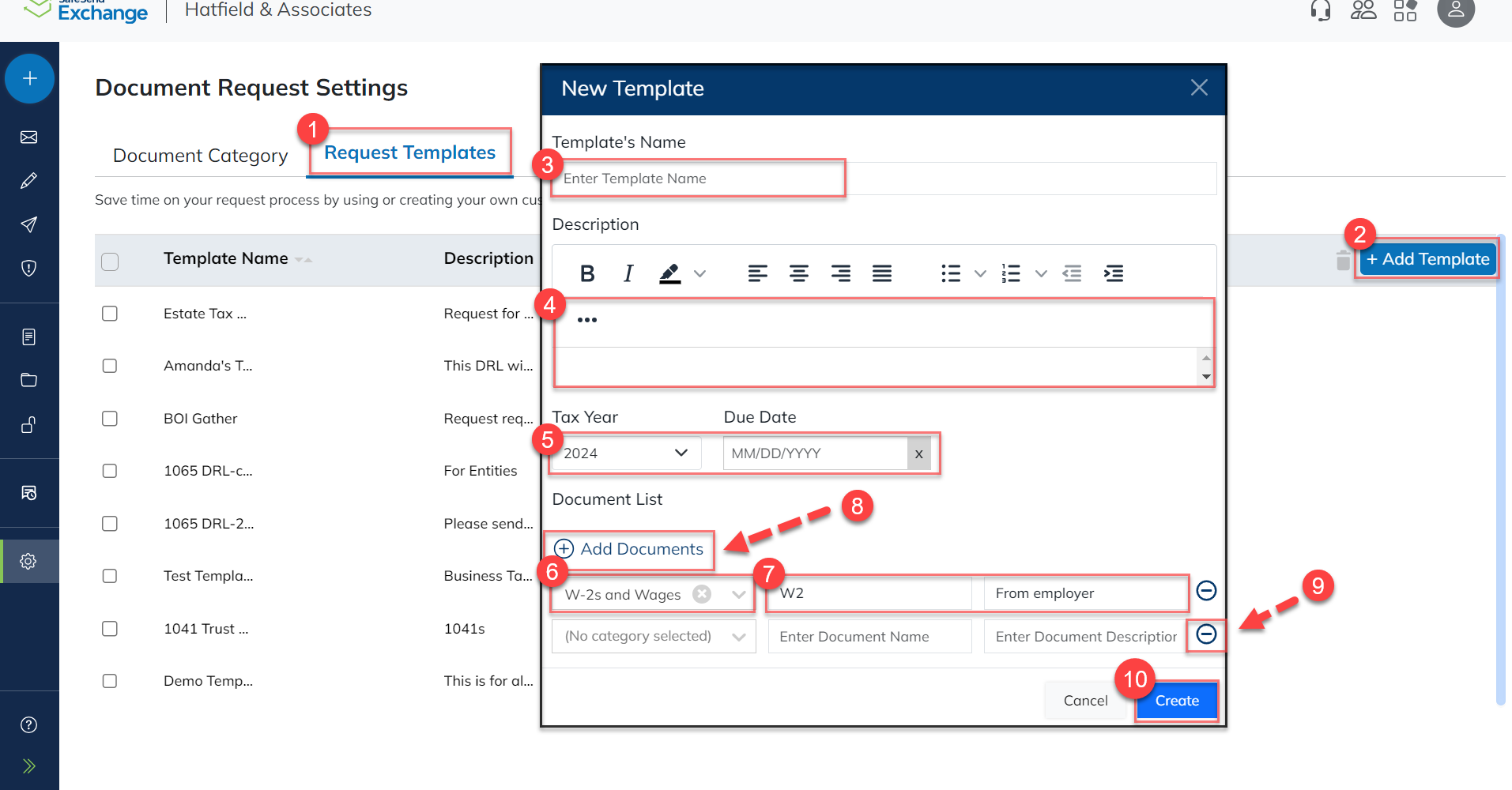Select the header checkbox to select all templates
Viewport: 1512px width, 790px height.
[x=110, y=261]
